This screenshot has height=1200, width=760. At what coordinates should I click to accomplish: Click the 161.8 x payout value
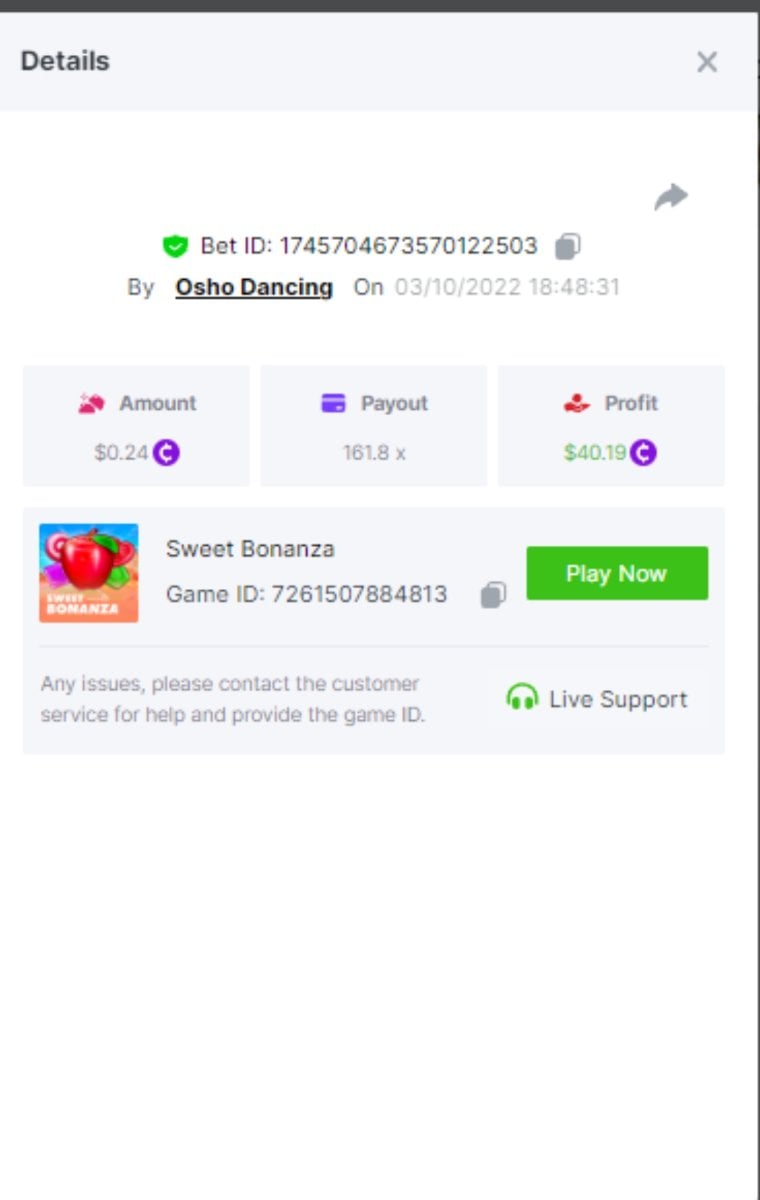pyautogui.click(x=374, y=453)
